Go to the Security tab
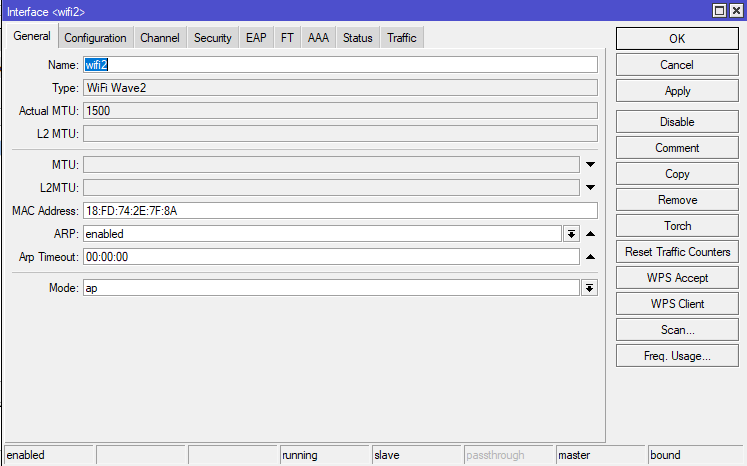Screen dimensions: 747x466 (x=212, y=38)
